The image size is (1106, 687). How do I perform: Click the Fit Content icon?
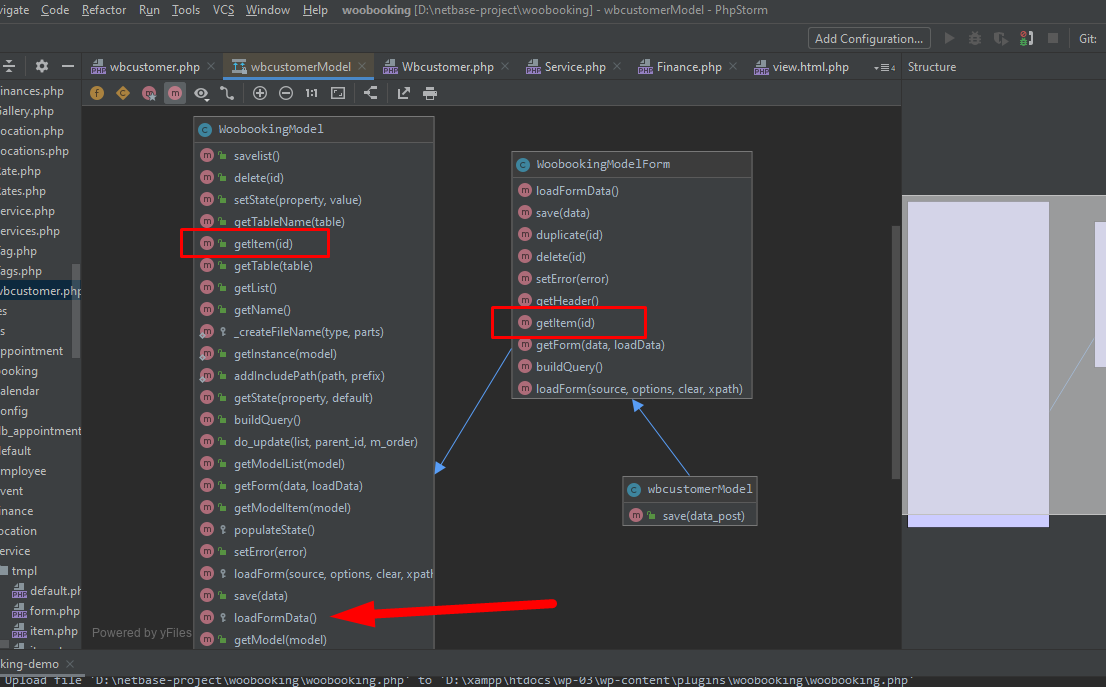[338, 93]
